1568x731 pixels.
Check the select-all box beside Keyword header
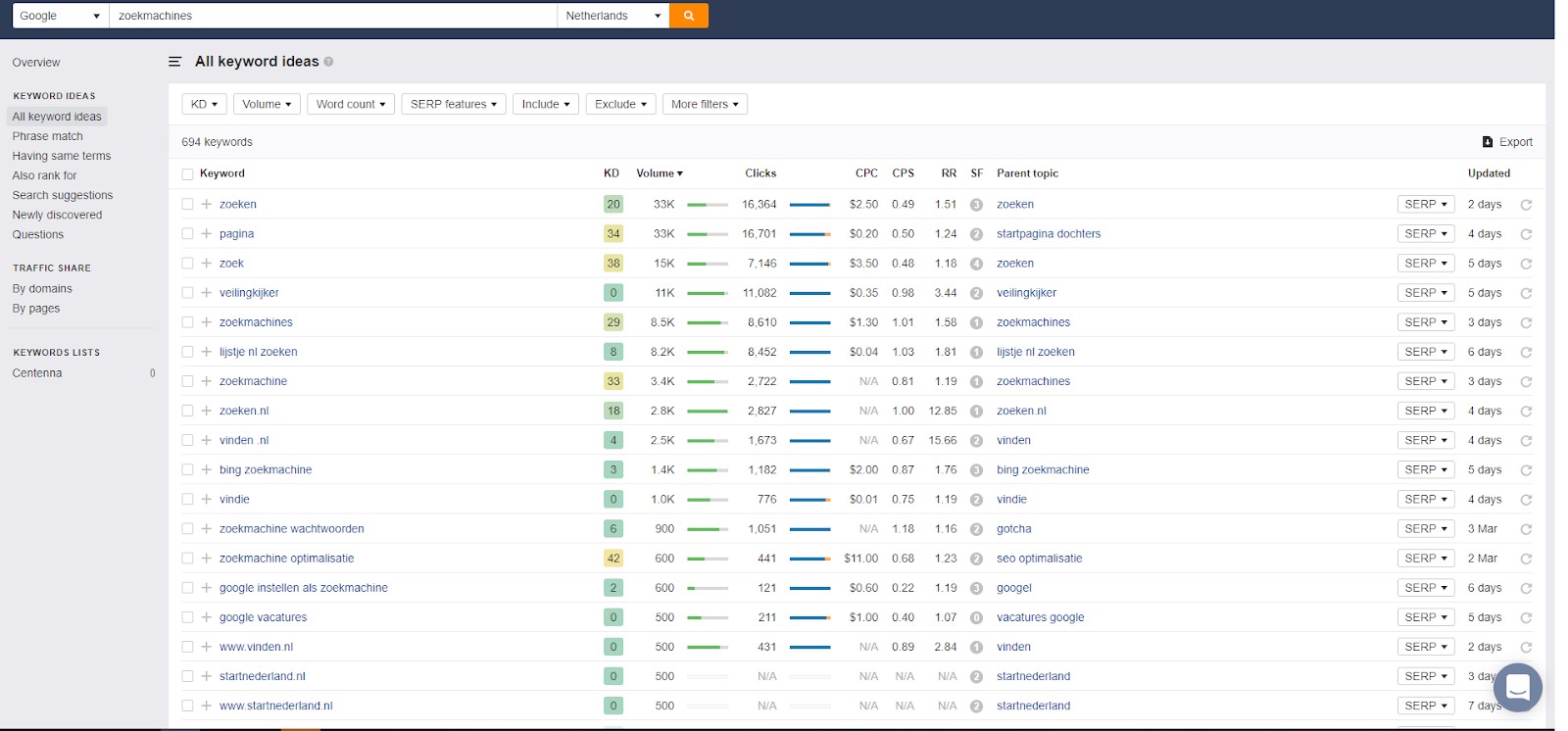(x=187, y=174)
